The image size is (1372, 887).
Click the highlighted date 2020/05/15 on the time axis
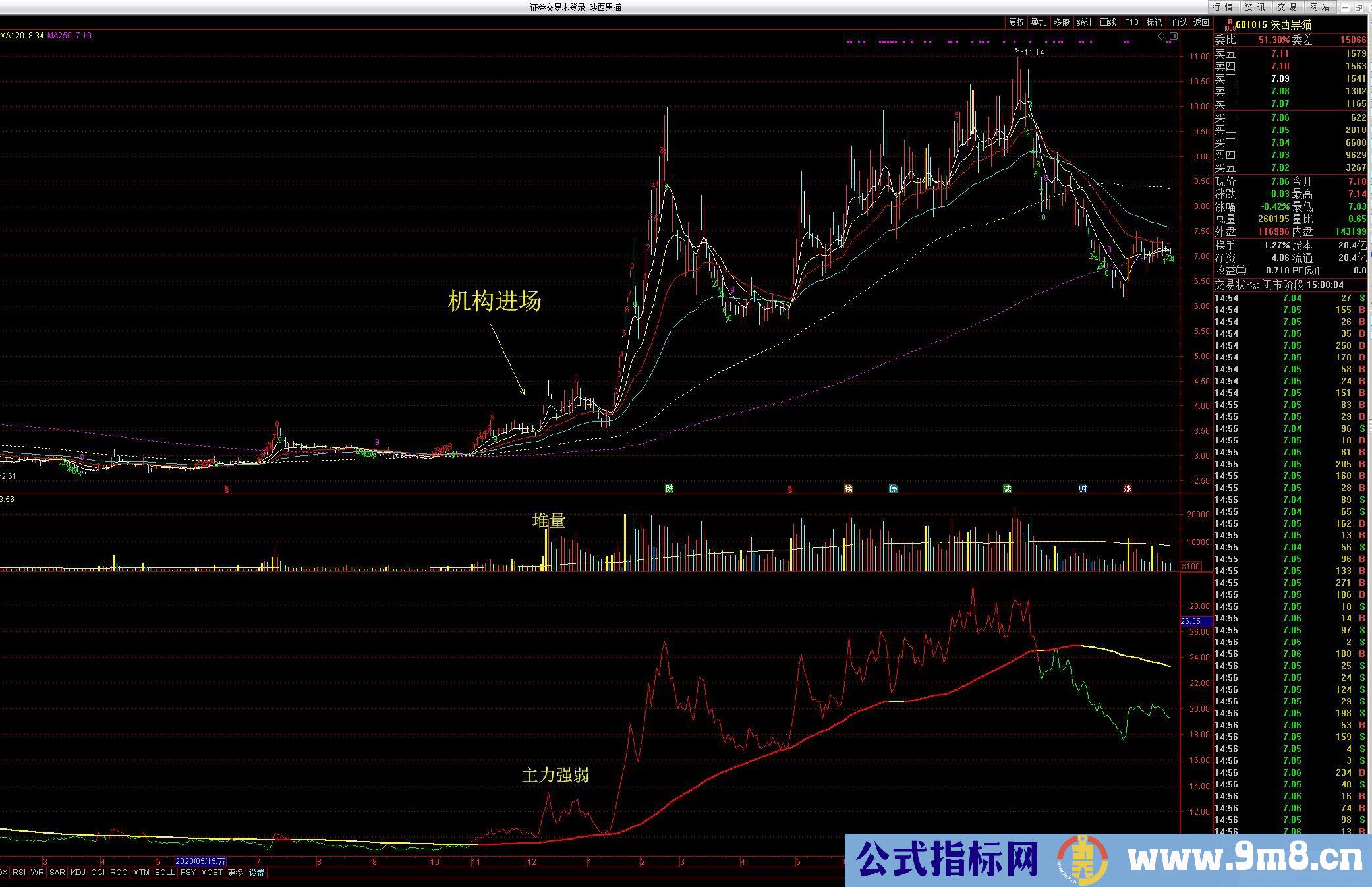(x=200, y=861)
